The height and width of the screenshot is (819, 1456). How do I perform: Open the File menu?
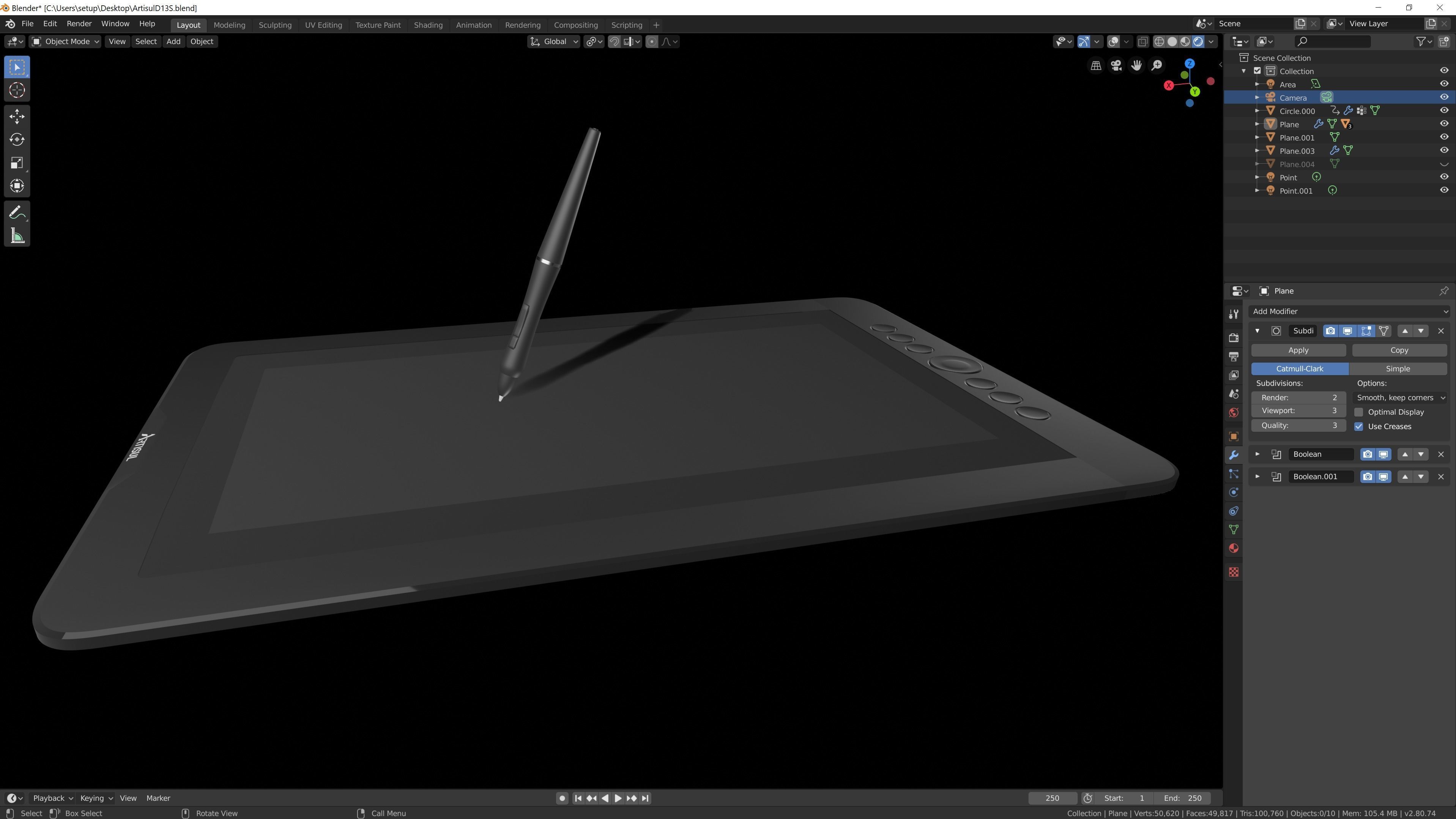point(27,24)
